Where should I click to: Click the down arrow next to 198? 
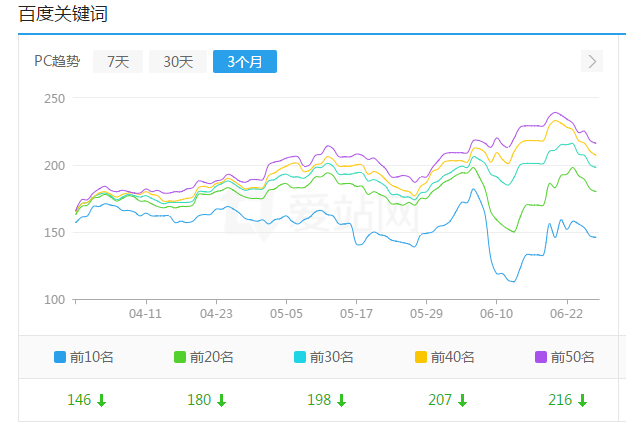341,400
